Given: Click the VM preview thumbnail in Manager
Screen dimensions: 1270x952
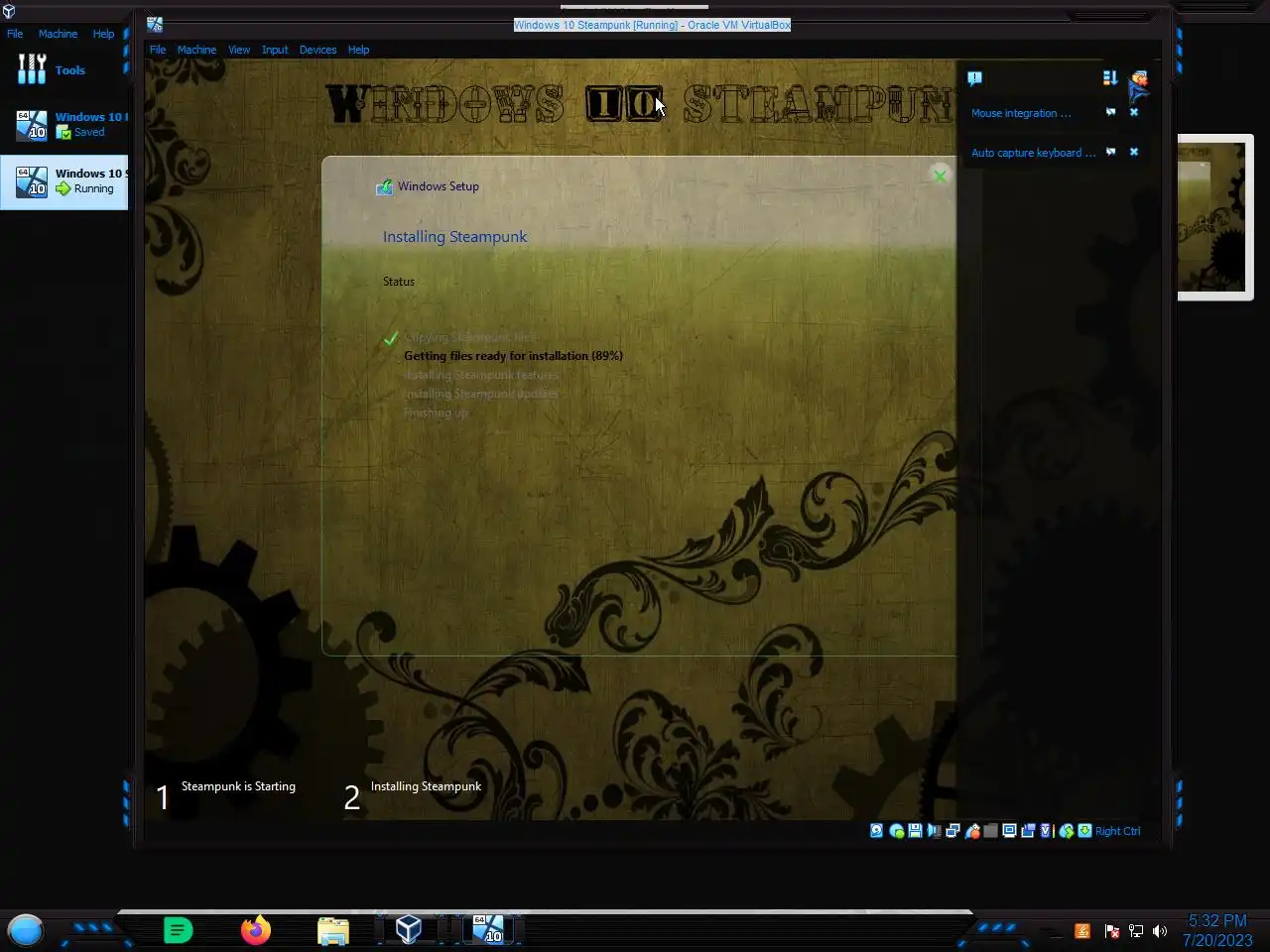Looking at the screenshot, I should (x=1215, y=217).
